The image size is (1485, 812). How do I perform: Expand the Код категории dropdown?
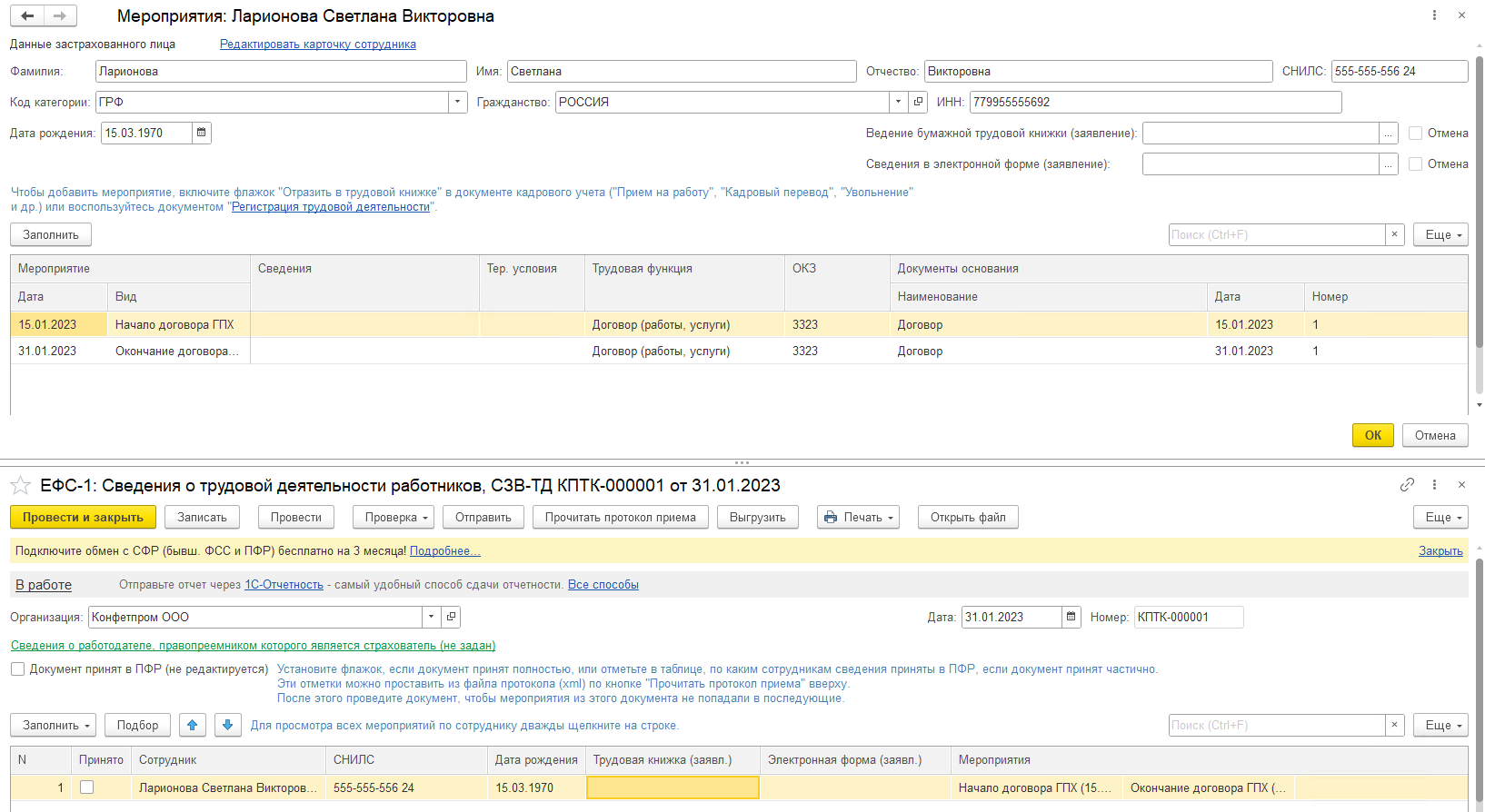click(458, 103)
